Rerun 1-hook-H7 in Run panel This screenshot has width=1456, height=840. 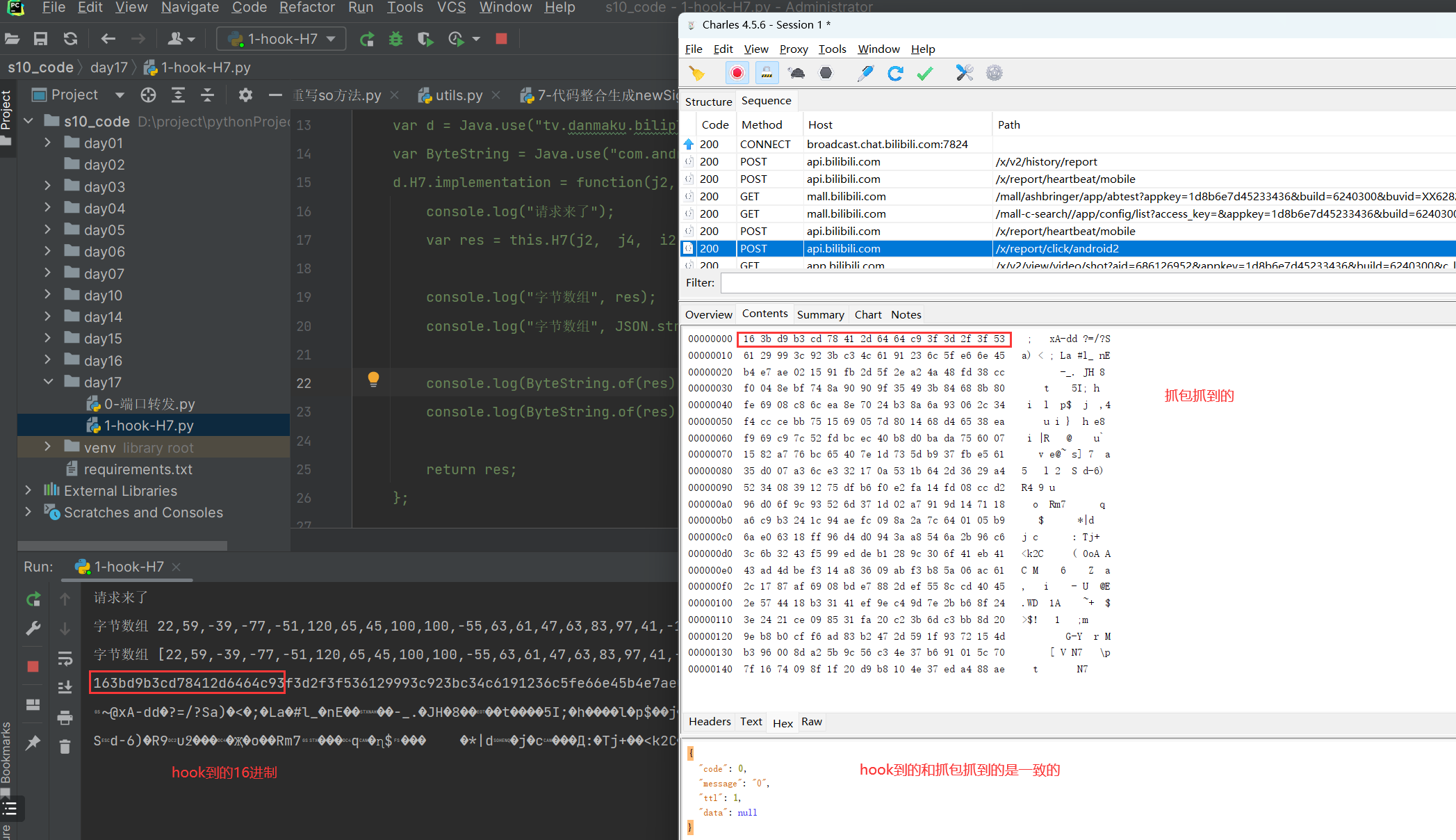pos(33,599)
